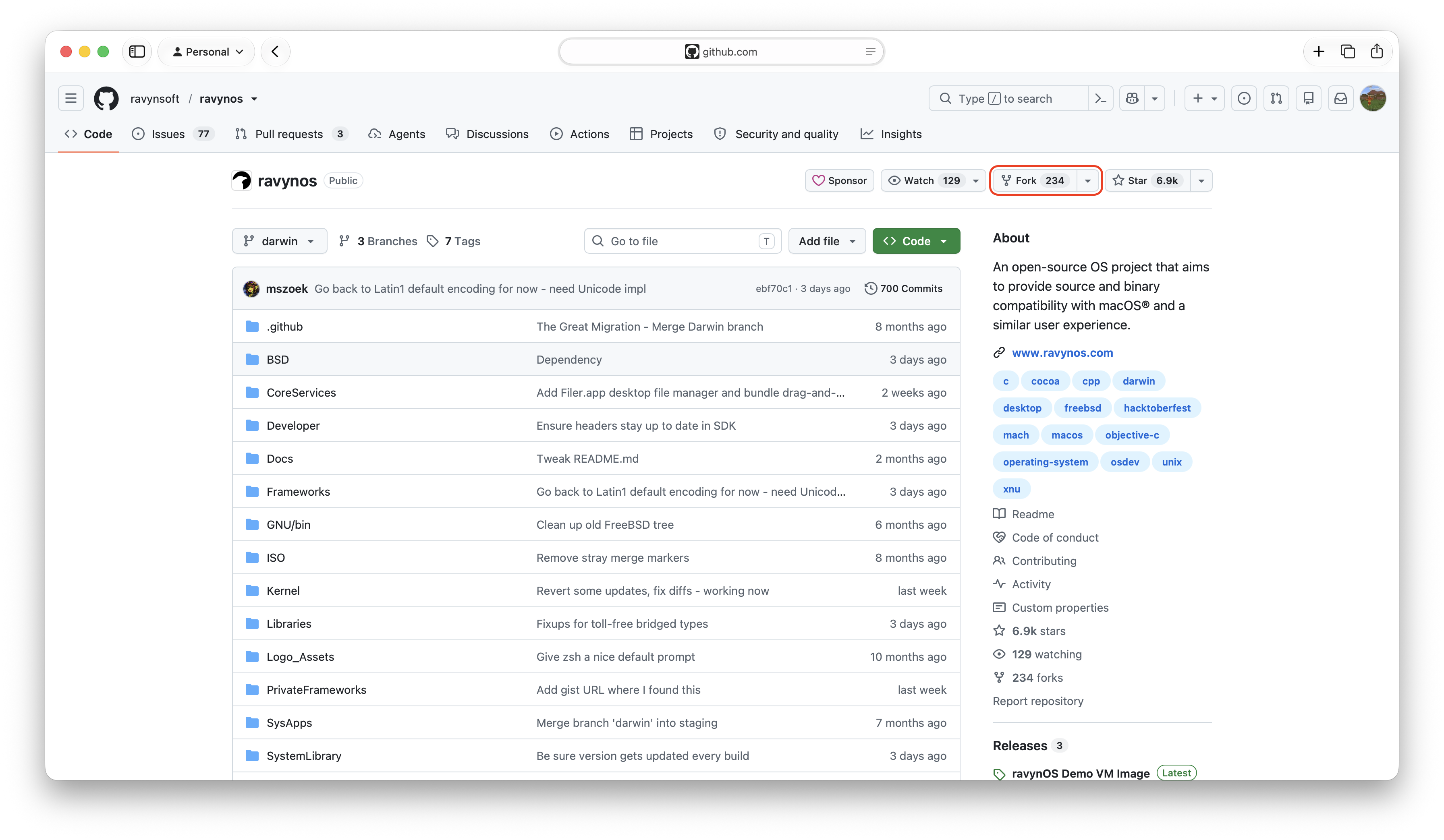Open the Personal profile dropdown
Viewport: 1444px width, 840px height.
click(207, 52)
